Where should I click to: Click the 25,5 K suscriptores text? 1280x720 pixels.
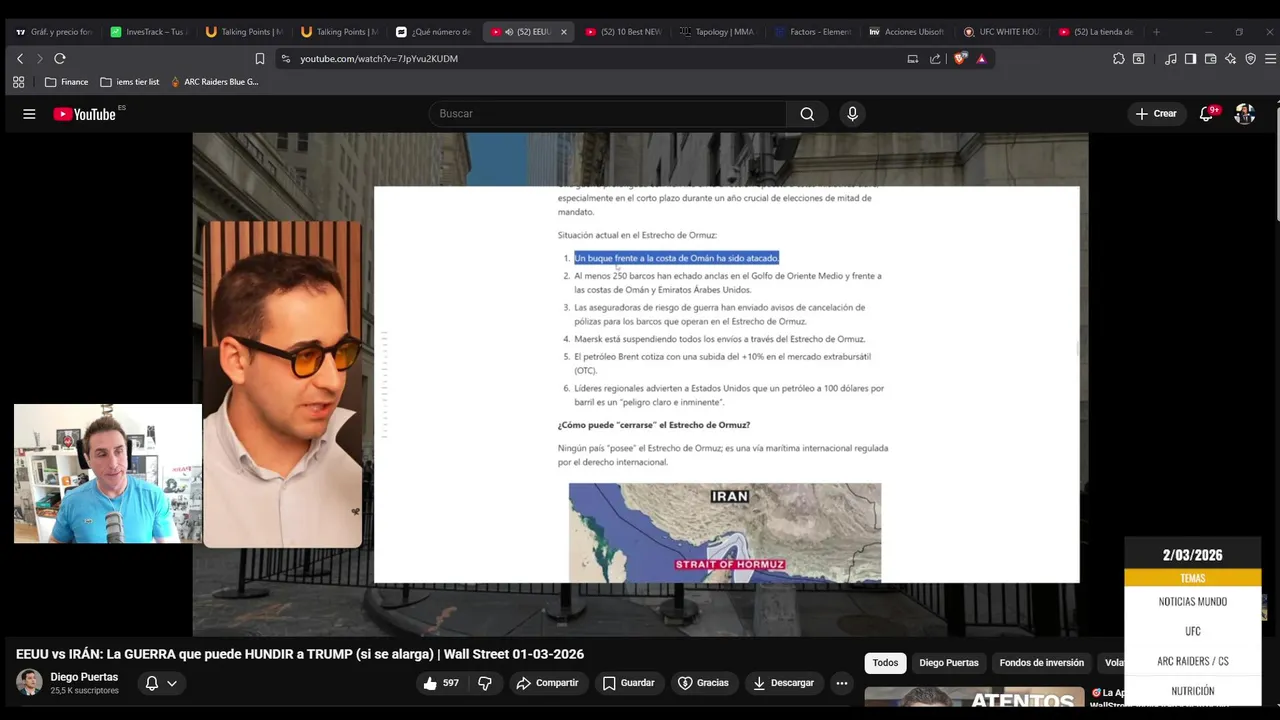(84, 691)
